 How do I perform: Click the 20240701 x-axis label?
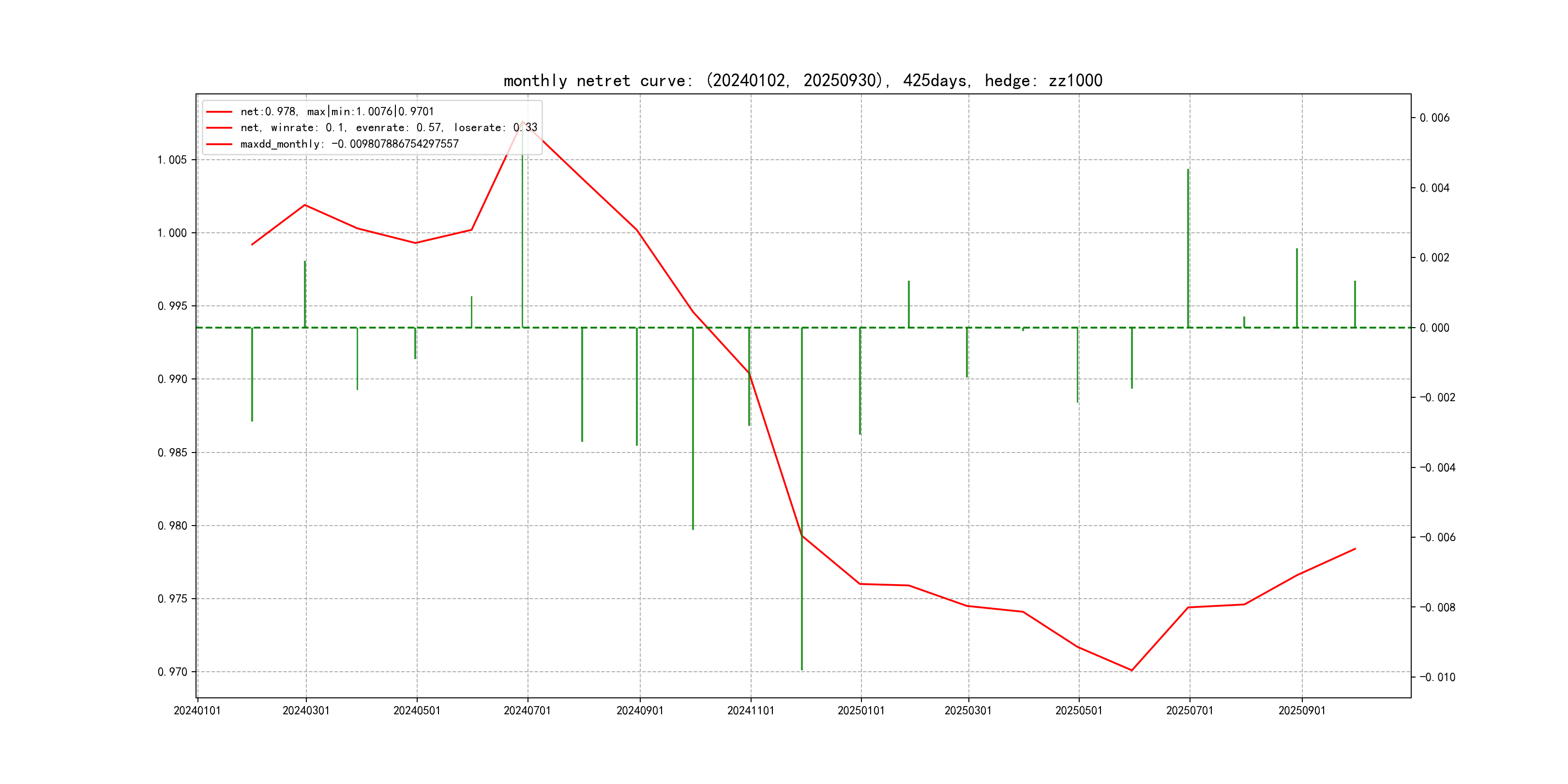point(527,710)
